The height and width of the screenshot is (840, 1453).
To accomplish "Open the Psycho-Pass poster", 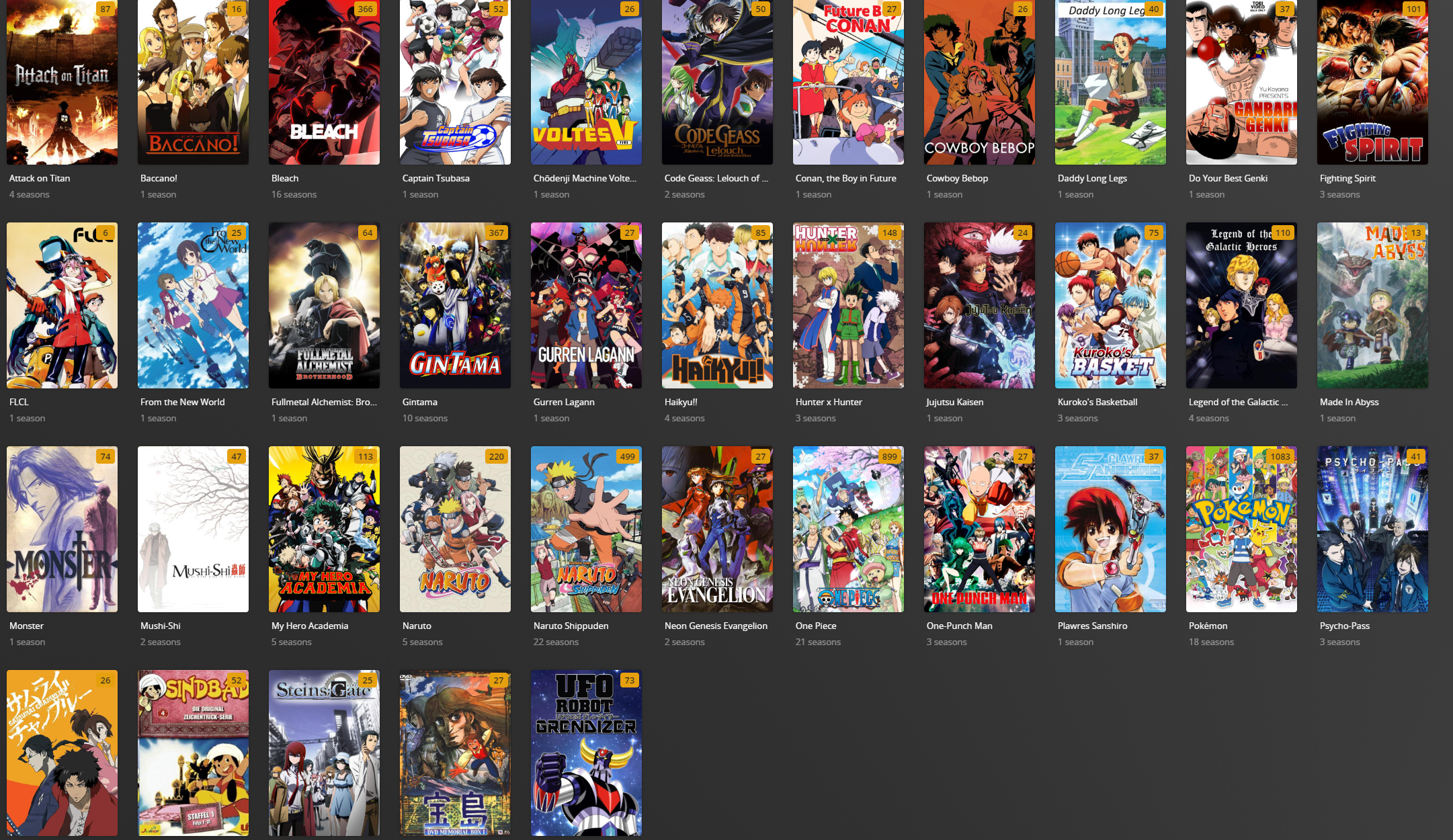I will (1372, 529).
